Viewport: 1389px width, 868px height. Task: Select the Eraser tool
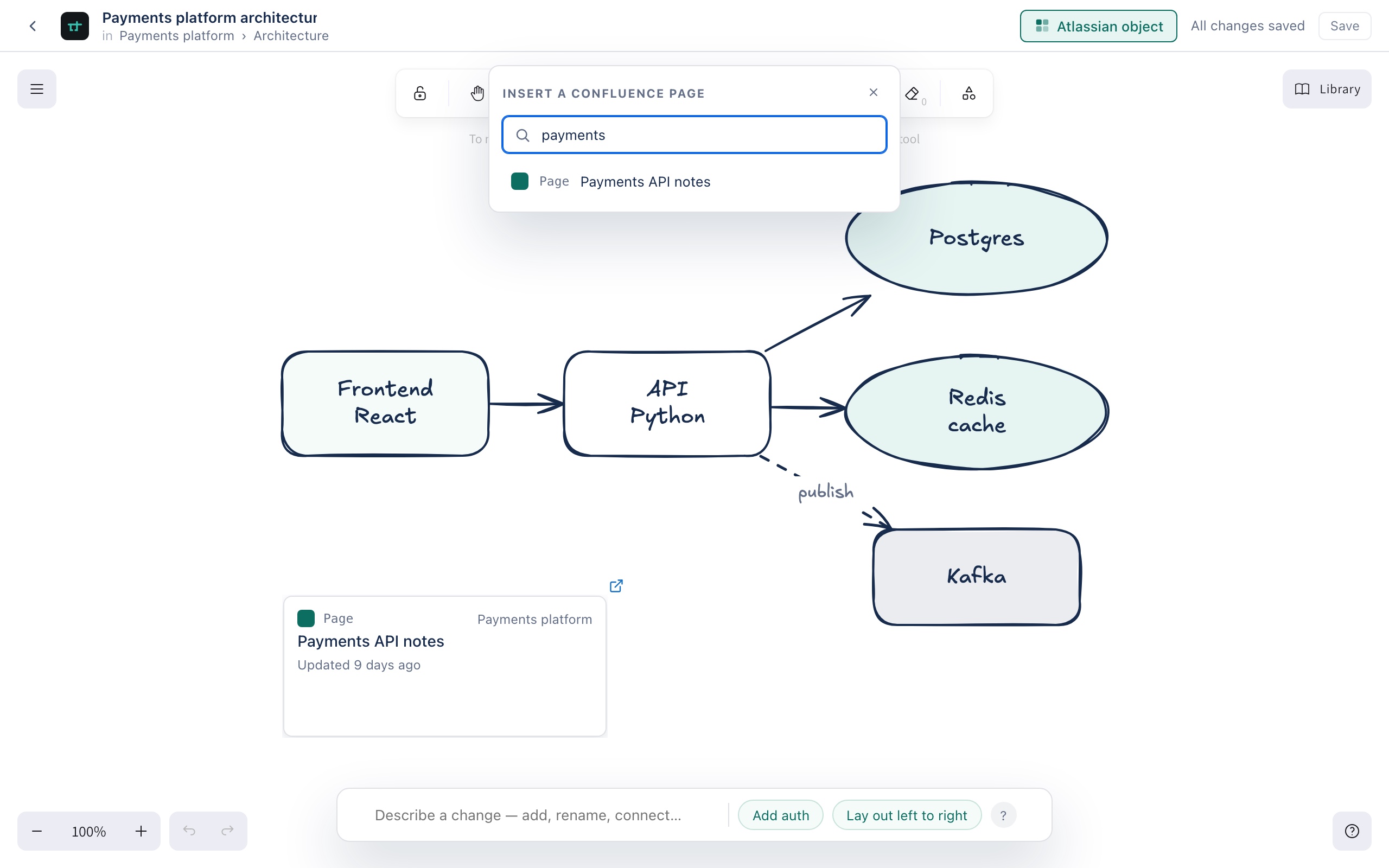coord(912,93)
